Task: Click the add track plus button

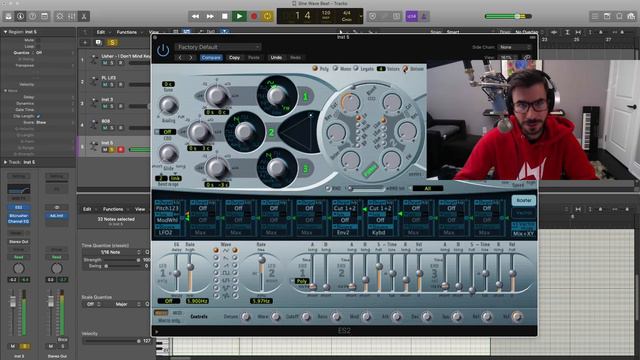Action: click(x=85, y=42)
